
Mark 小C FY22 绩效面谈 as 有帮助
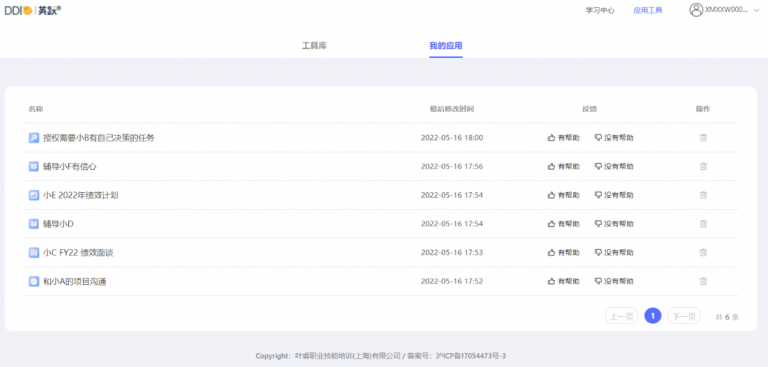click(563, 253)
